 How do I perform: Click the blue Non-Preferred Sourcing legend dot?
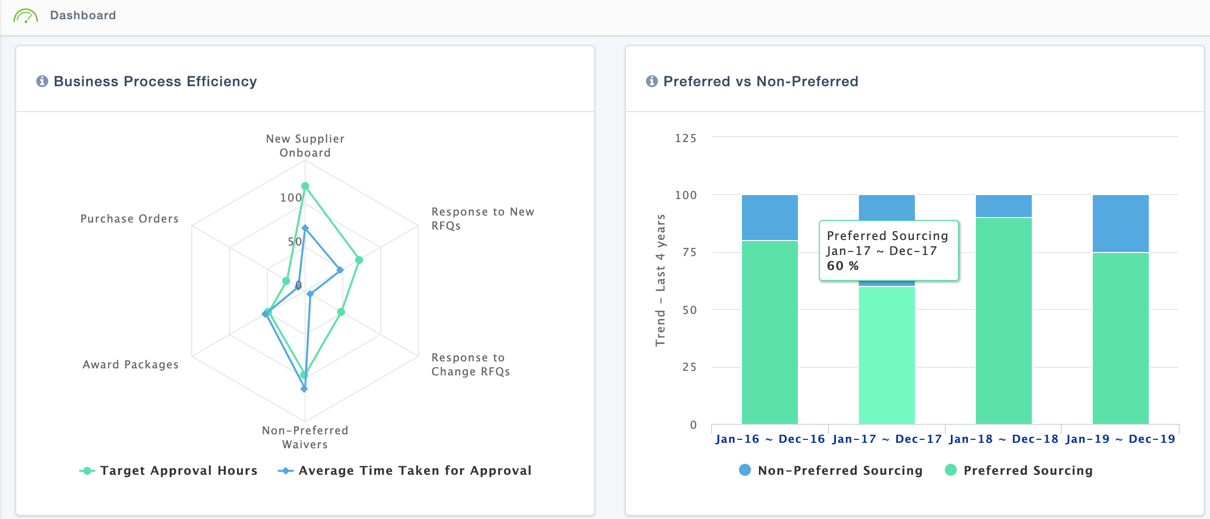[744, 470]
